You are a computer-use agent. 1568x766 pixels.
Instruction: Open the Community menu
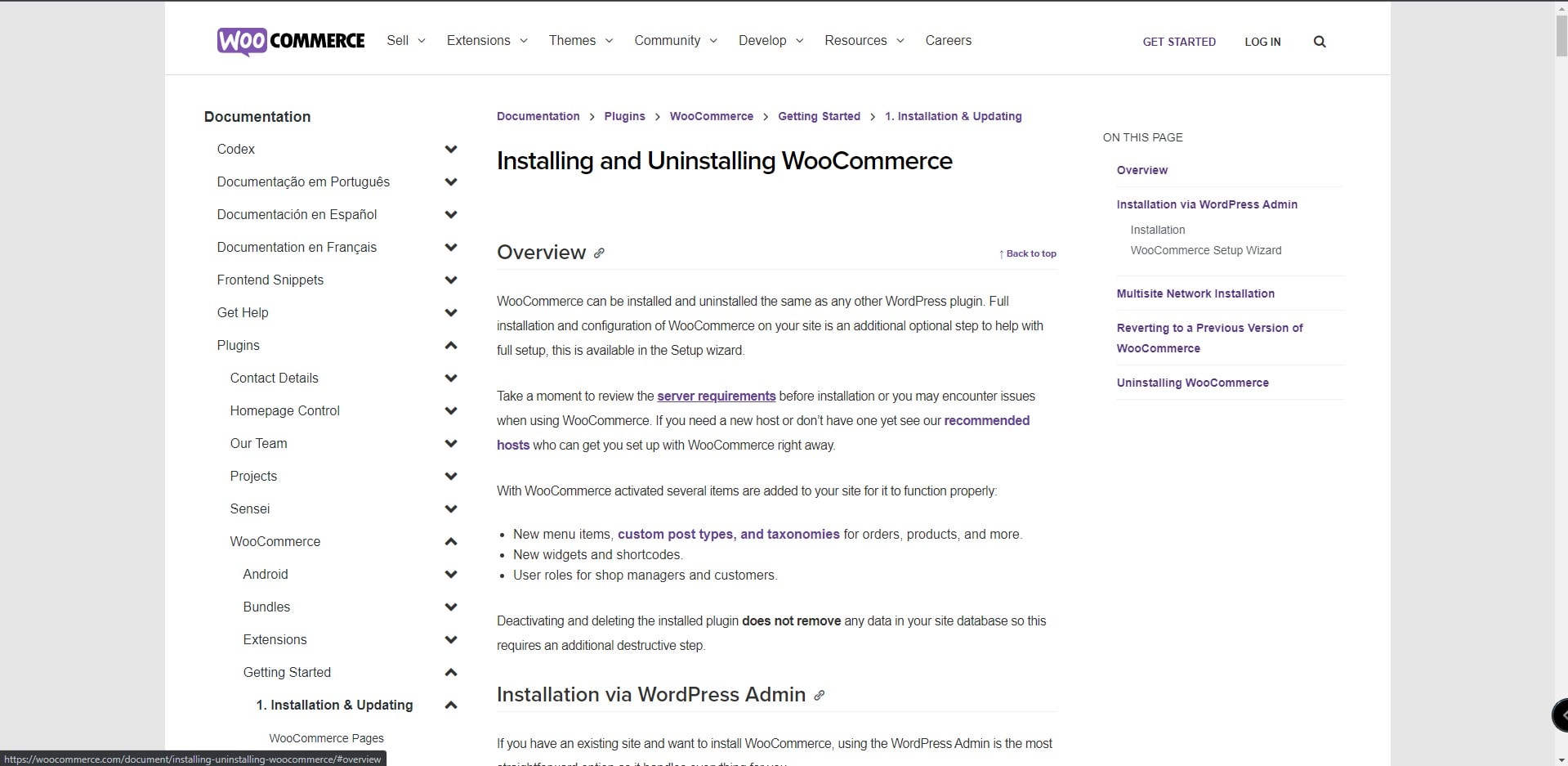[676, 41]
